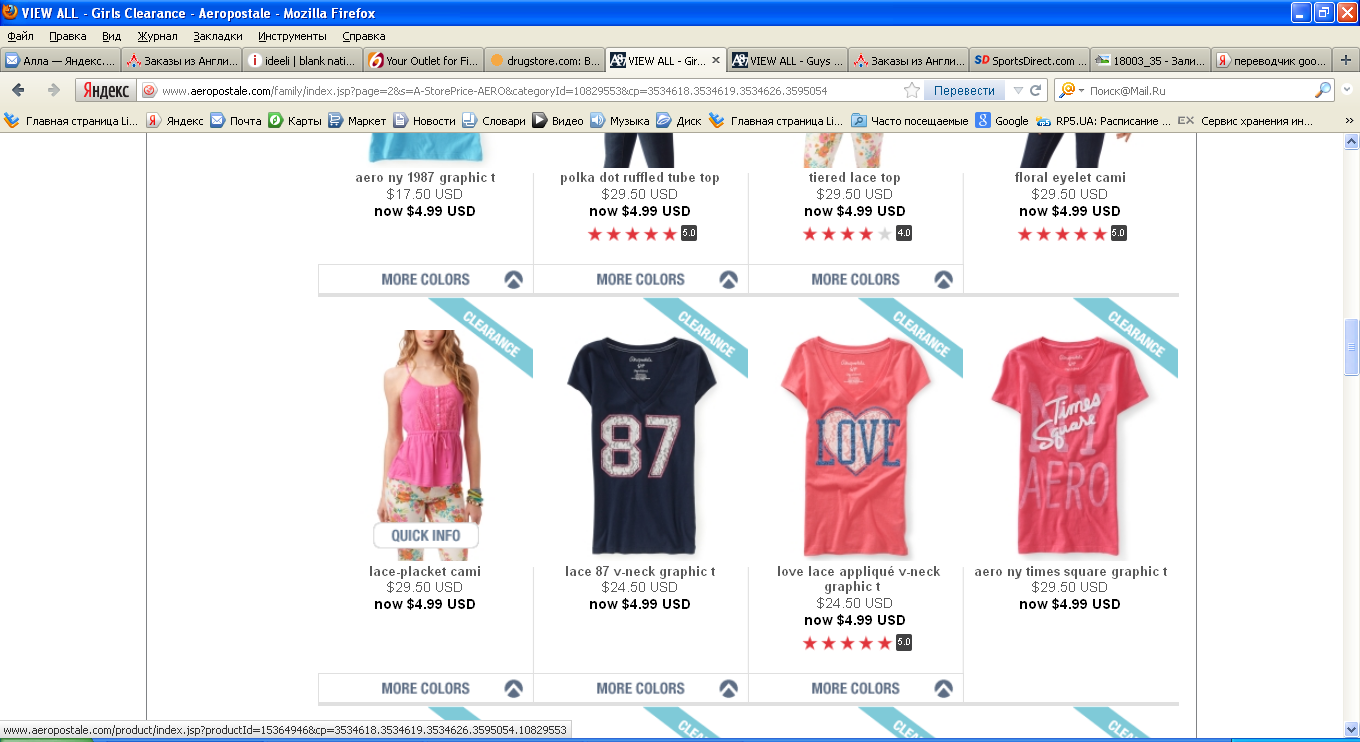Open the RP5.UA: Расписание bookmark
Viewport: 1360px width, 742px height.
click(x=1104, y=121)
